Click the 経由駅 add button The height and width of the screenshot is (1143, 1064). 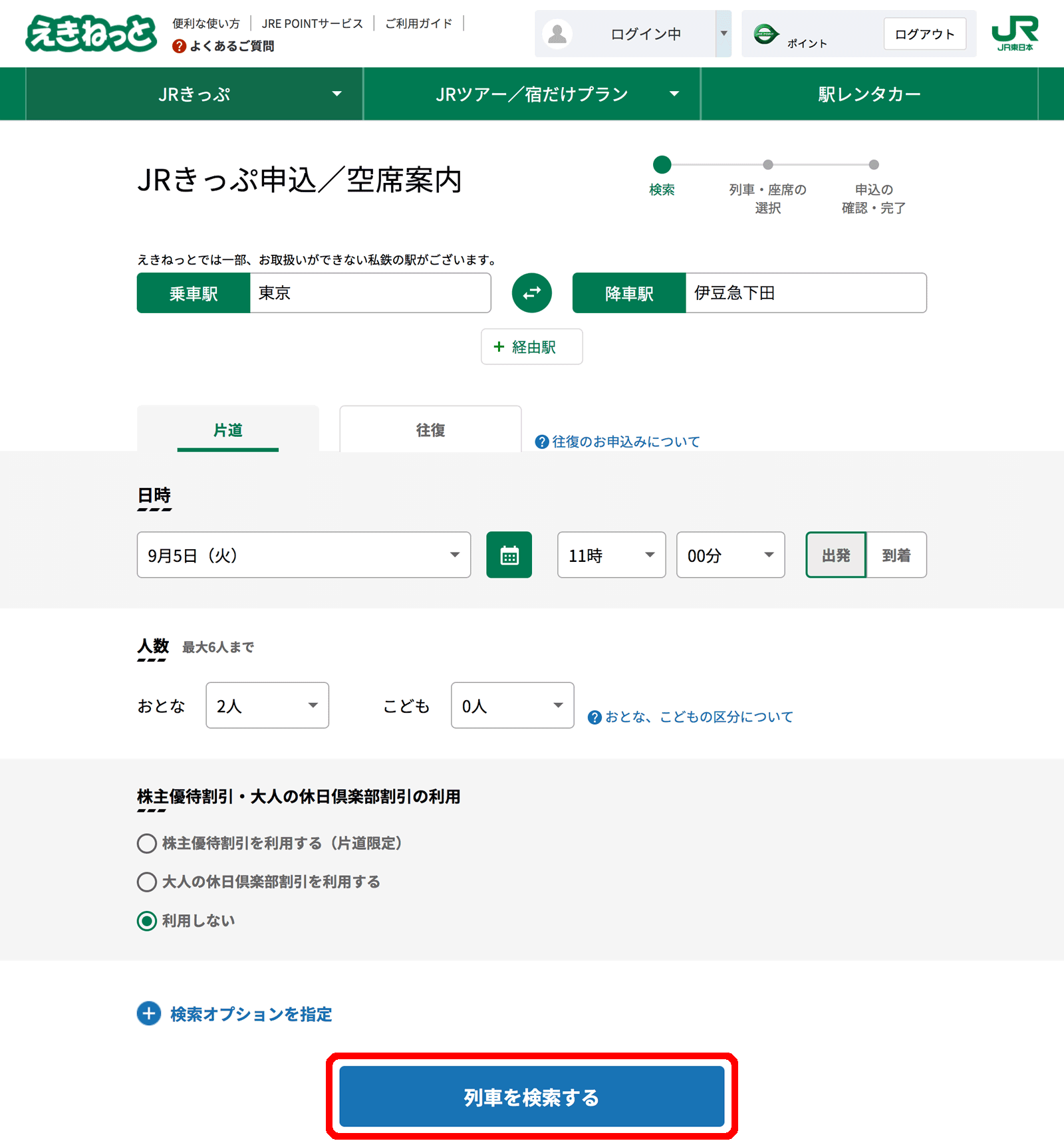click(532, 346)
